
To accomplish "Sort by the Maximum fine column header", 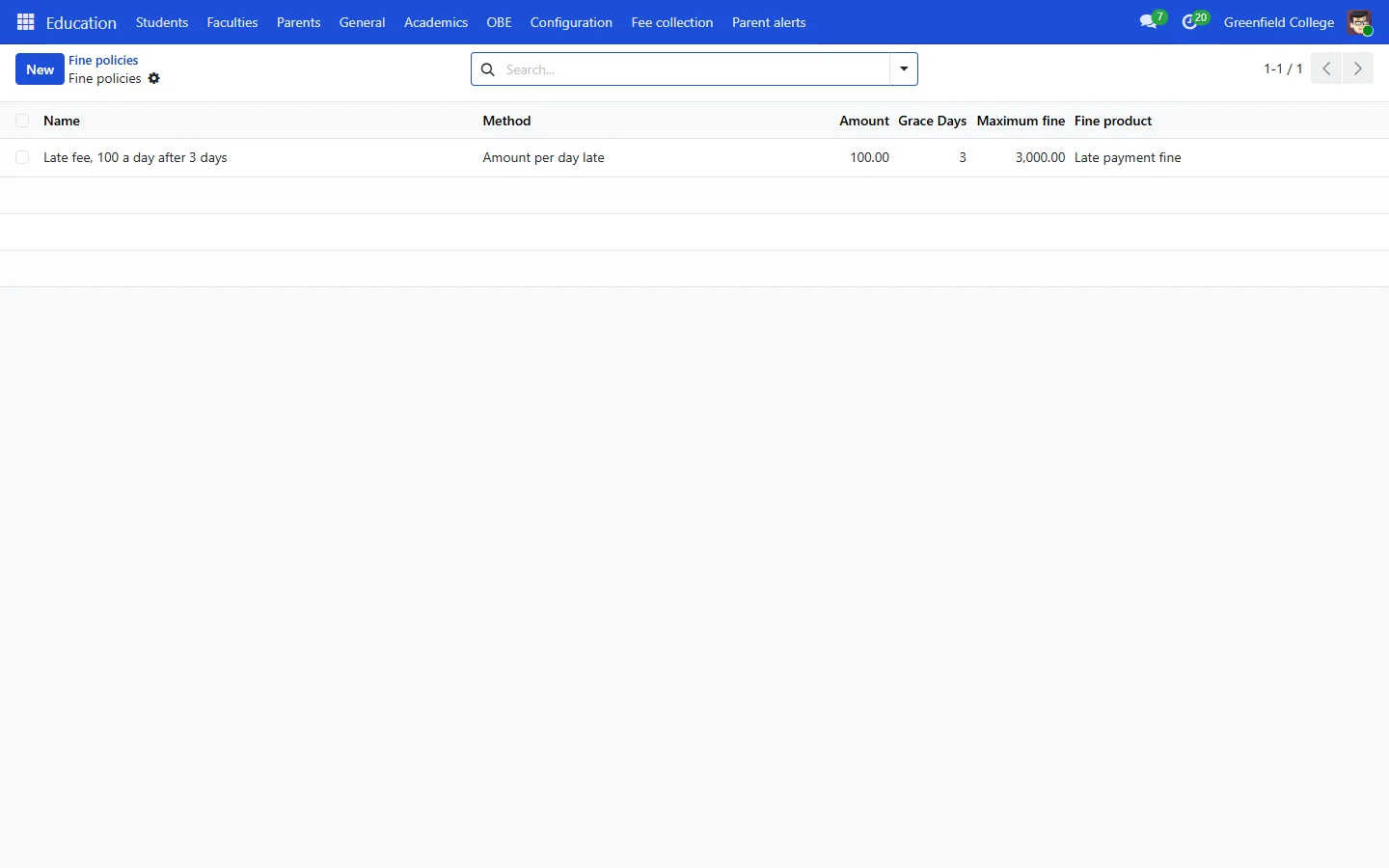I will click(x=1021, y=121).
